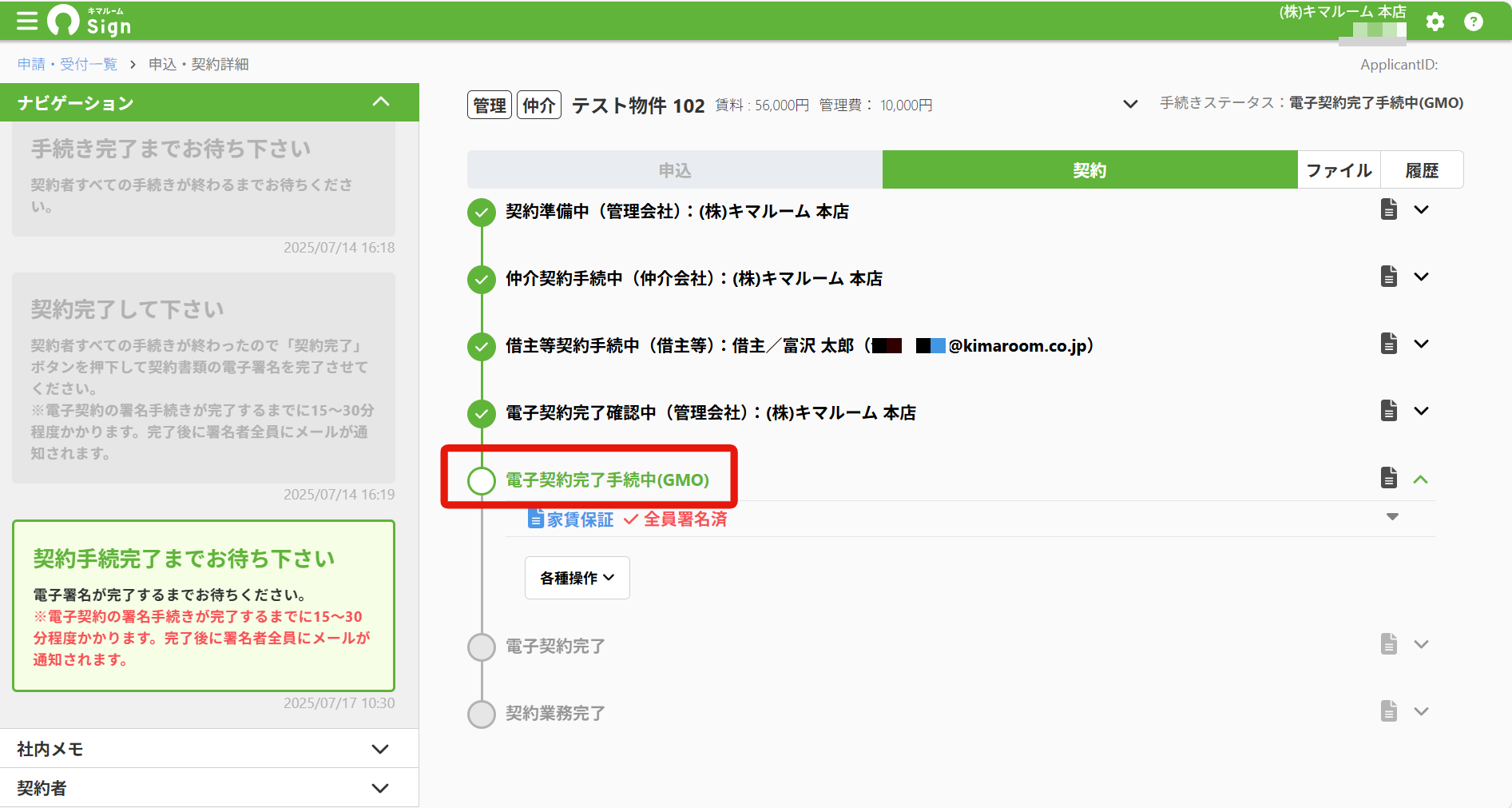Click the テスト物件 102 title
This screenshot has width=1512, height=808.
(638, 105)
